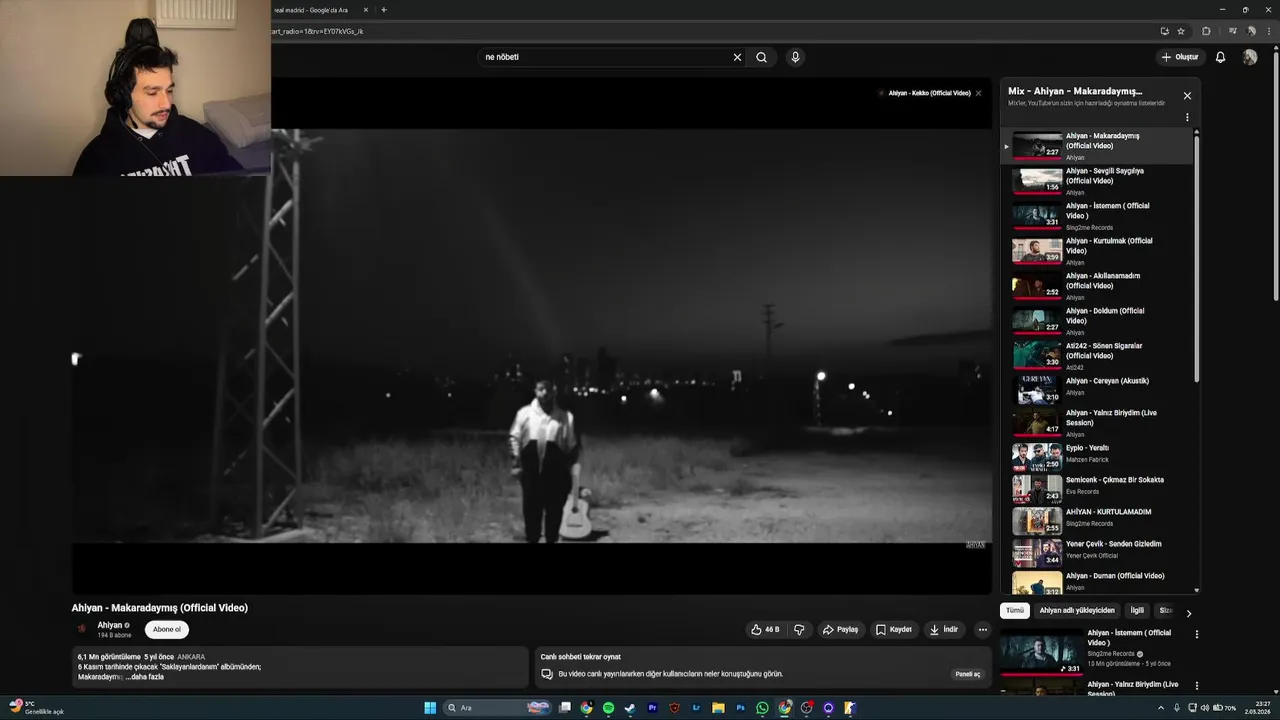The height and width of the screenshot is (720, 1280).
Task: Dismiss the Ahiyan - Kekko video card
Action: click(978, 93)
